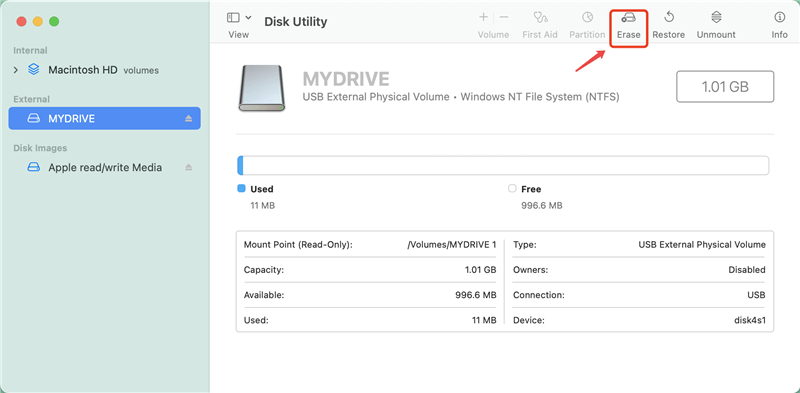Close the Disk Utility window

21,21
